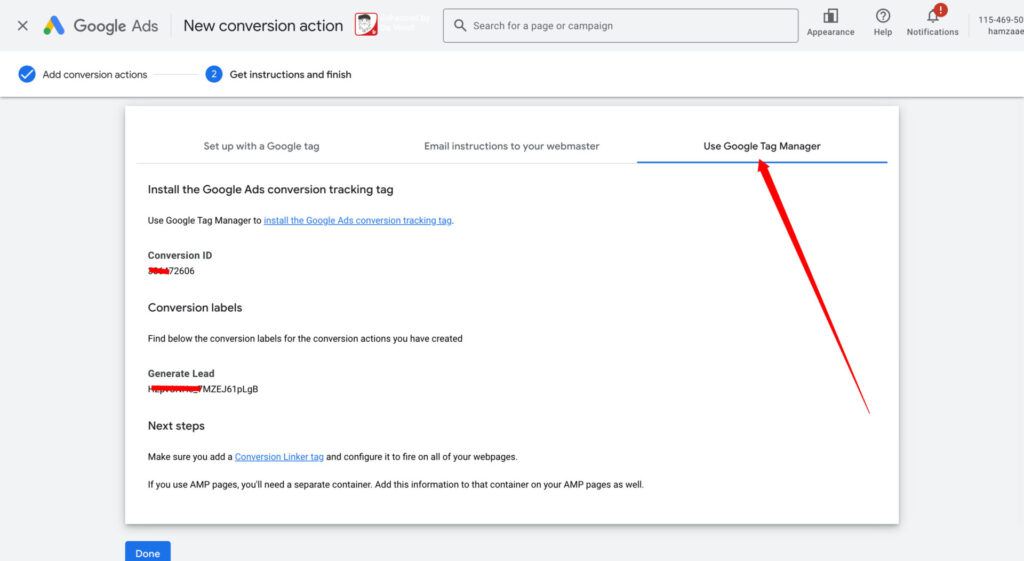Viewport: 1024px width, 561px height.
Task: Click the step 2 number circle
Action: pyautogui.click(x=214, y=74)
